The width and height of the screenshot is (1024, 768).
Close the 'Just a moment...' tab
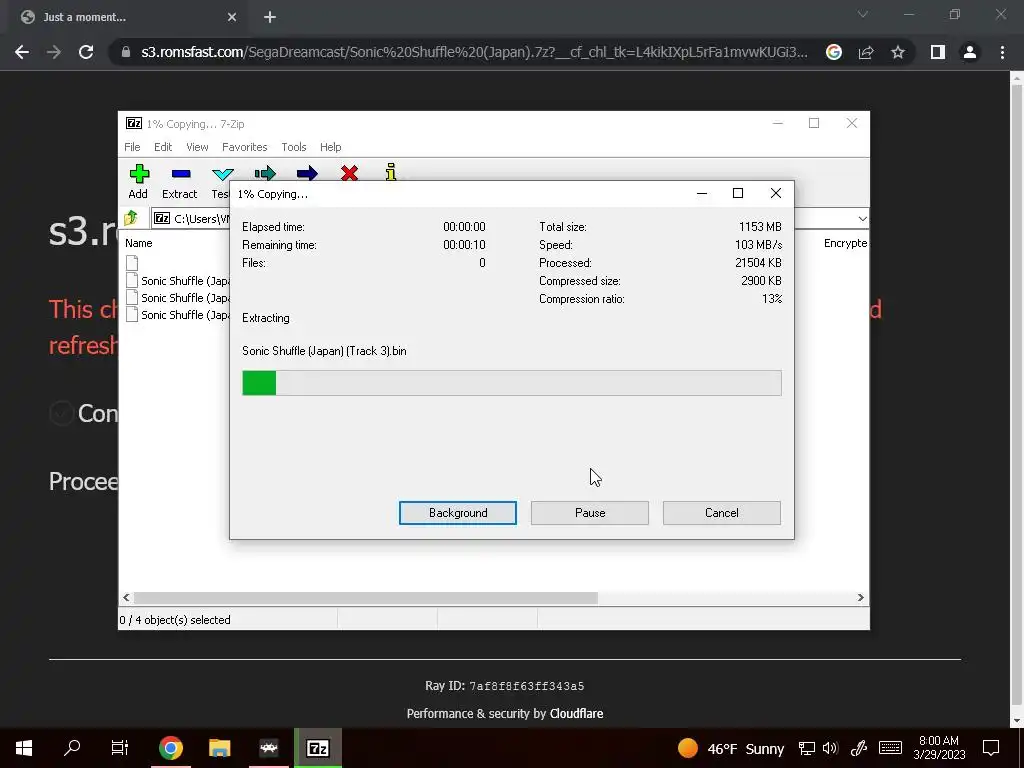[232, 18]
